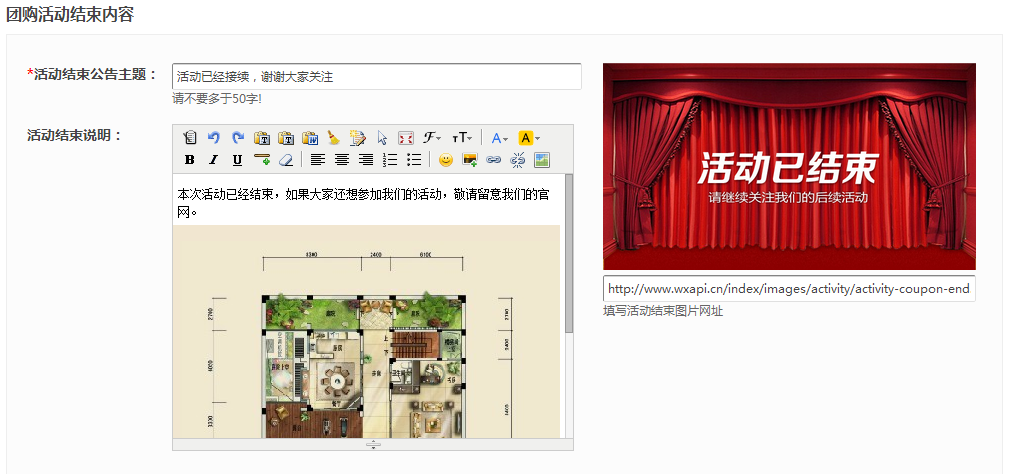Open the yellow background highlight color picker

click(x=529, y=138)
